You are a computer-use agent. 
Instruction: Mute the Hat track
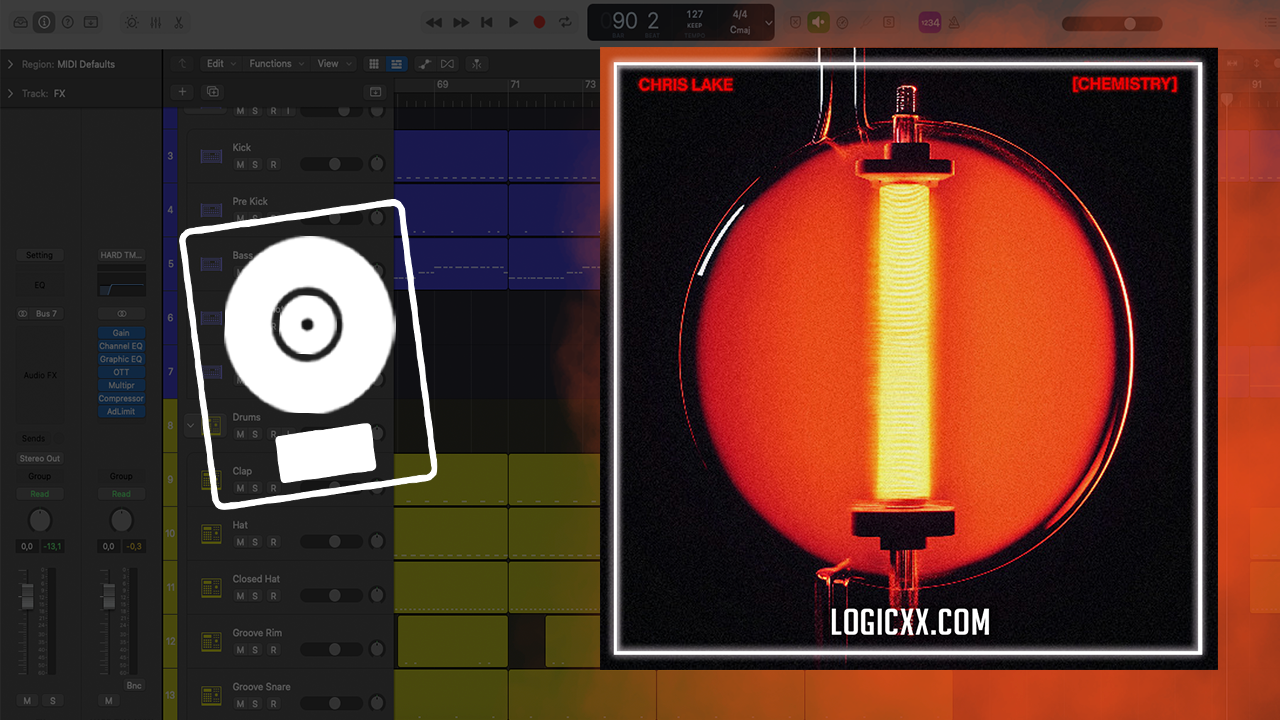240,542
